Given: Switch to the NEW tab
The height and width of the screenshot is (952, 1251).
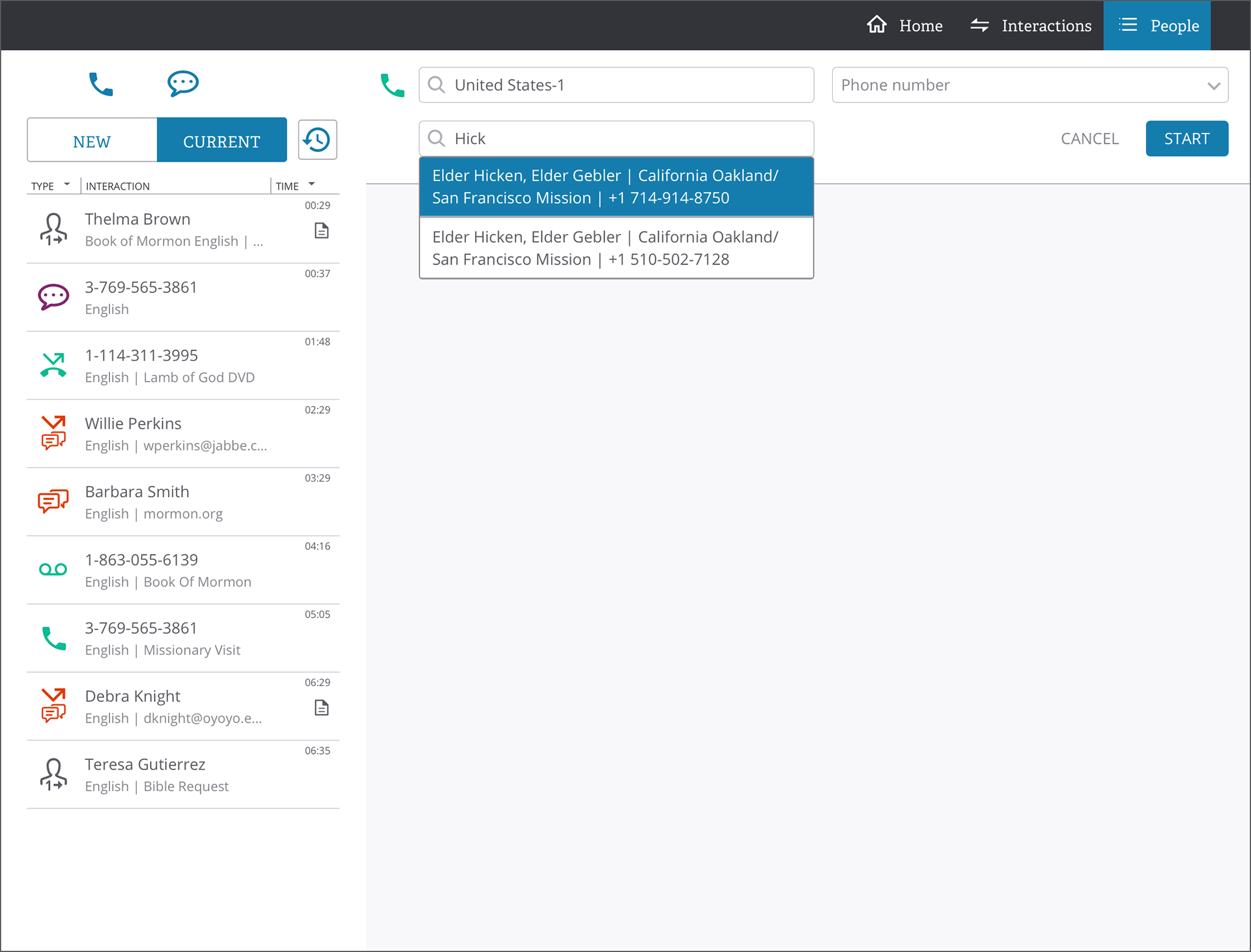Looking at the screenshot, I should pyautogui.click(x=92, y=139).
